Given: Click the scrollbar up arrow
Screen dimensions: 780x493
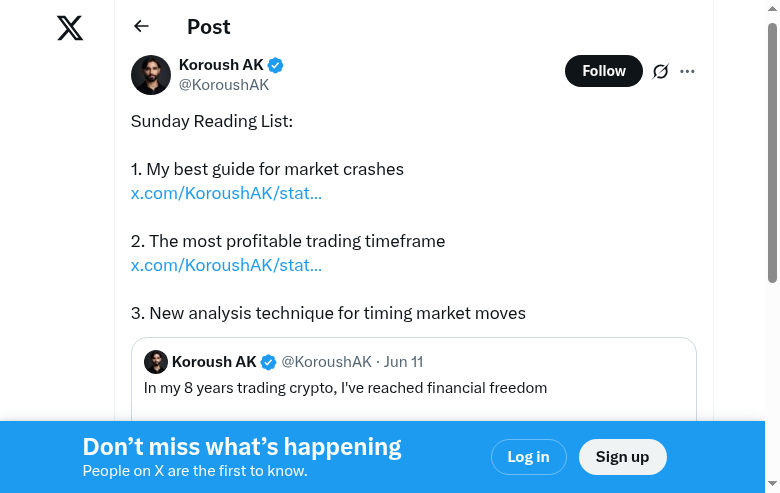Looking at the screenshot, I should 772,8.
